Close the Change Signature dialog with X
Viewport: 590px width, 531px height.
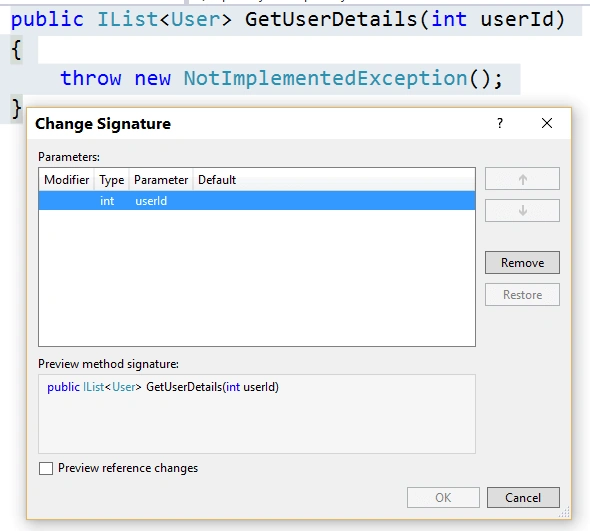(x=547, y=123)
